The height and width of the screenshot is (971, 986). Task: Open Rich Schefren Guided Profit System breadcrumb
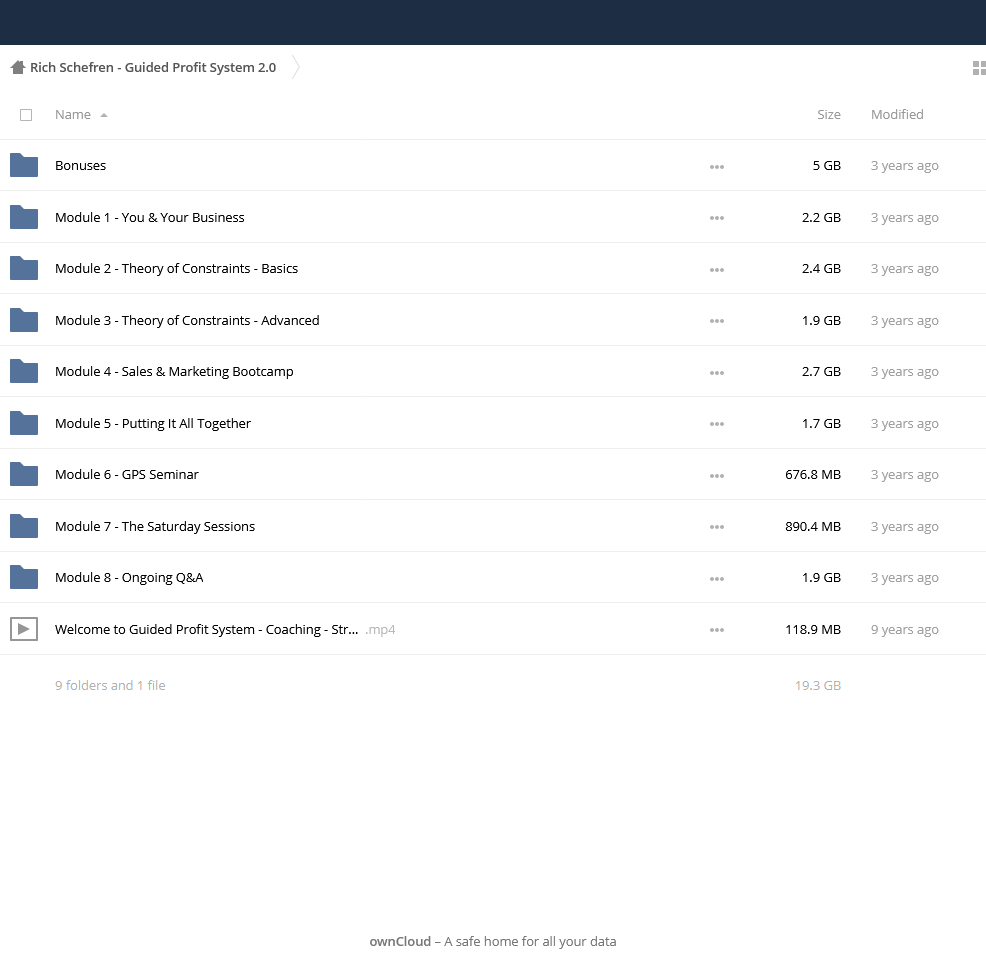[153, 67]
